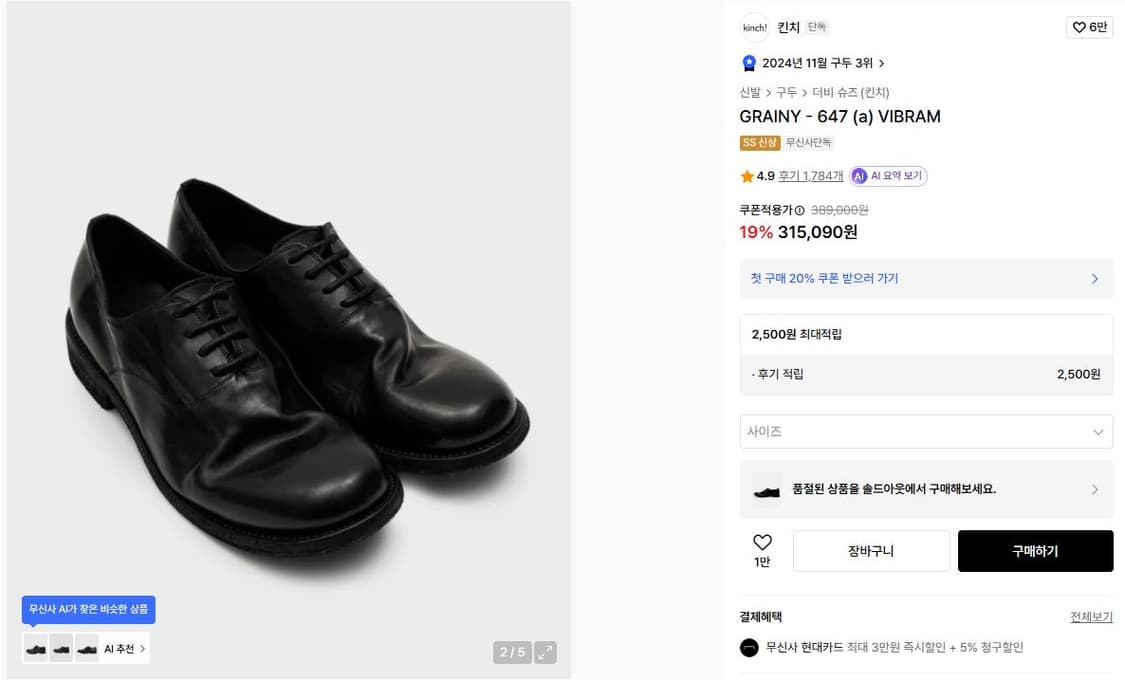
Task: Show the AI 요약 보기 review summary
Action: [888, 176]
